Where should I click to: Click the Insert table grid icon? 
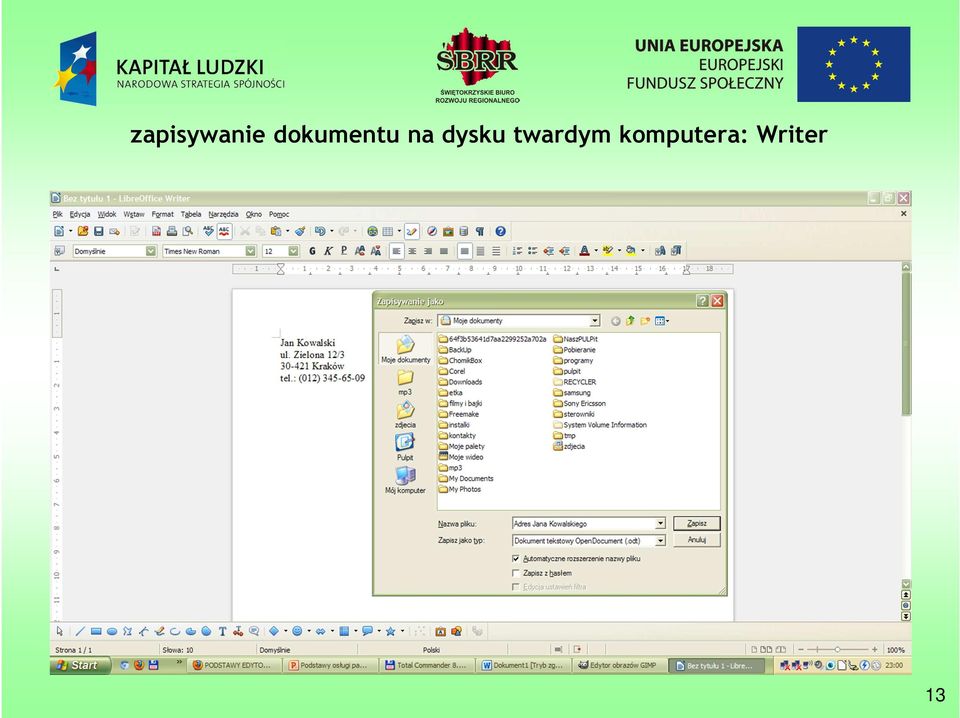(x=388, y=231)
